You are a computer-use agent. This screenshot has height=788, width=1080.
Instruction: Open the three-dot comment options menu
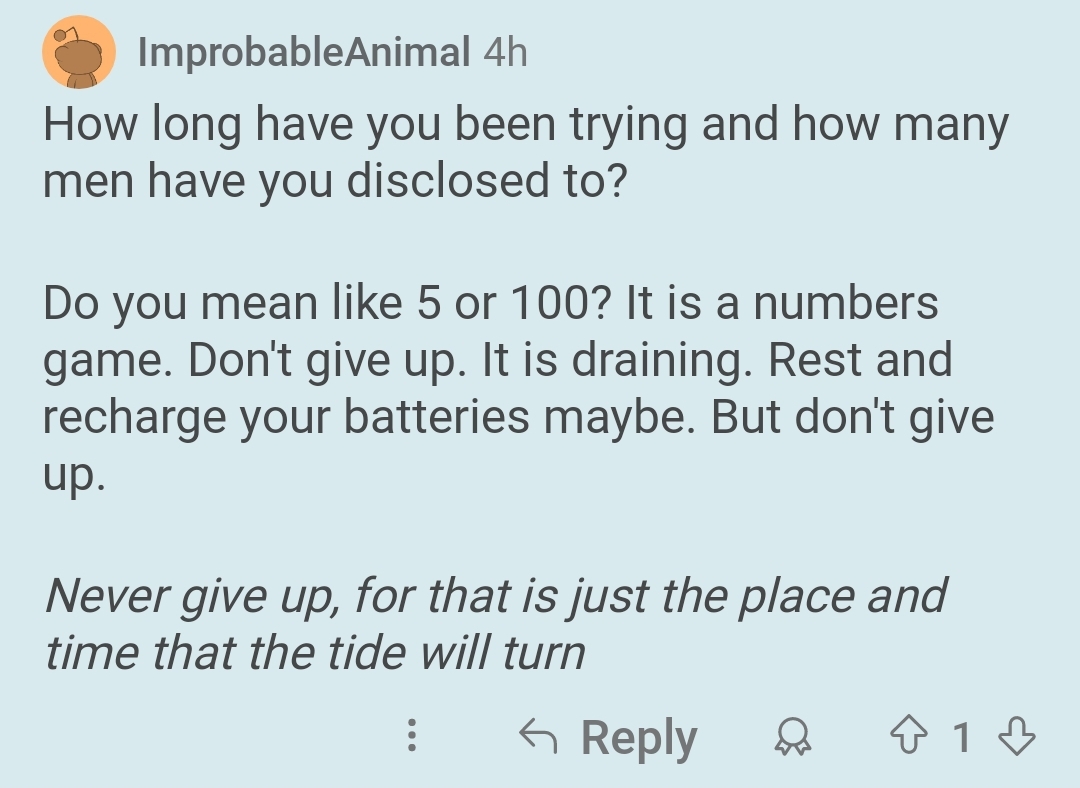(x=410, y=738)
